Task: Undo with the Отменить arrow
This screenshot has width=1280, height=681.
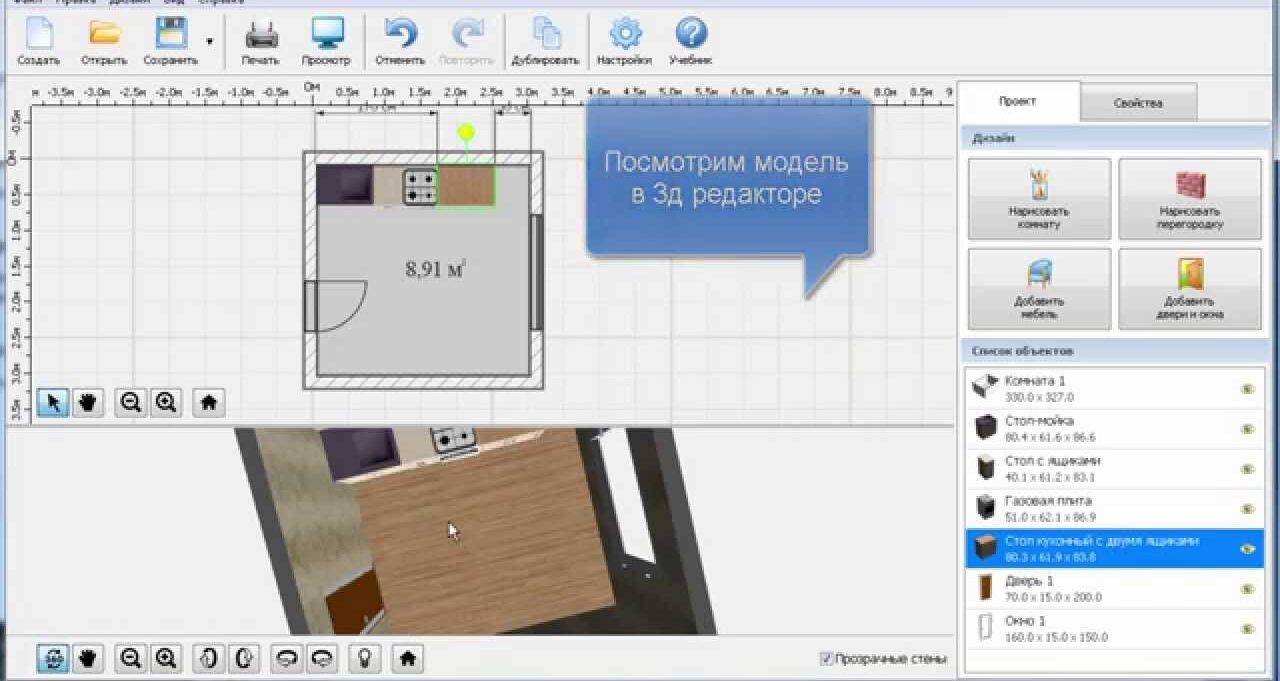Action: point(400,35)
